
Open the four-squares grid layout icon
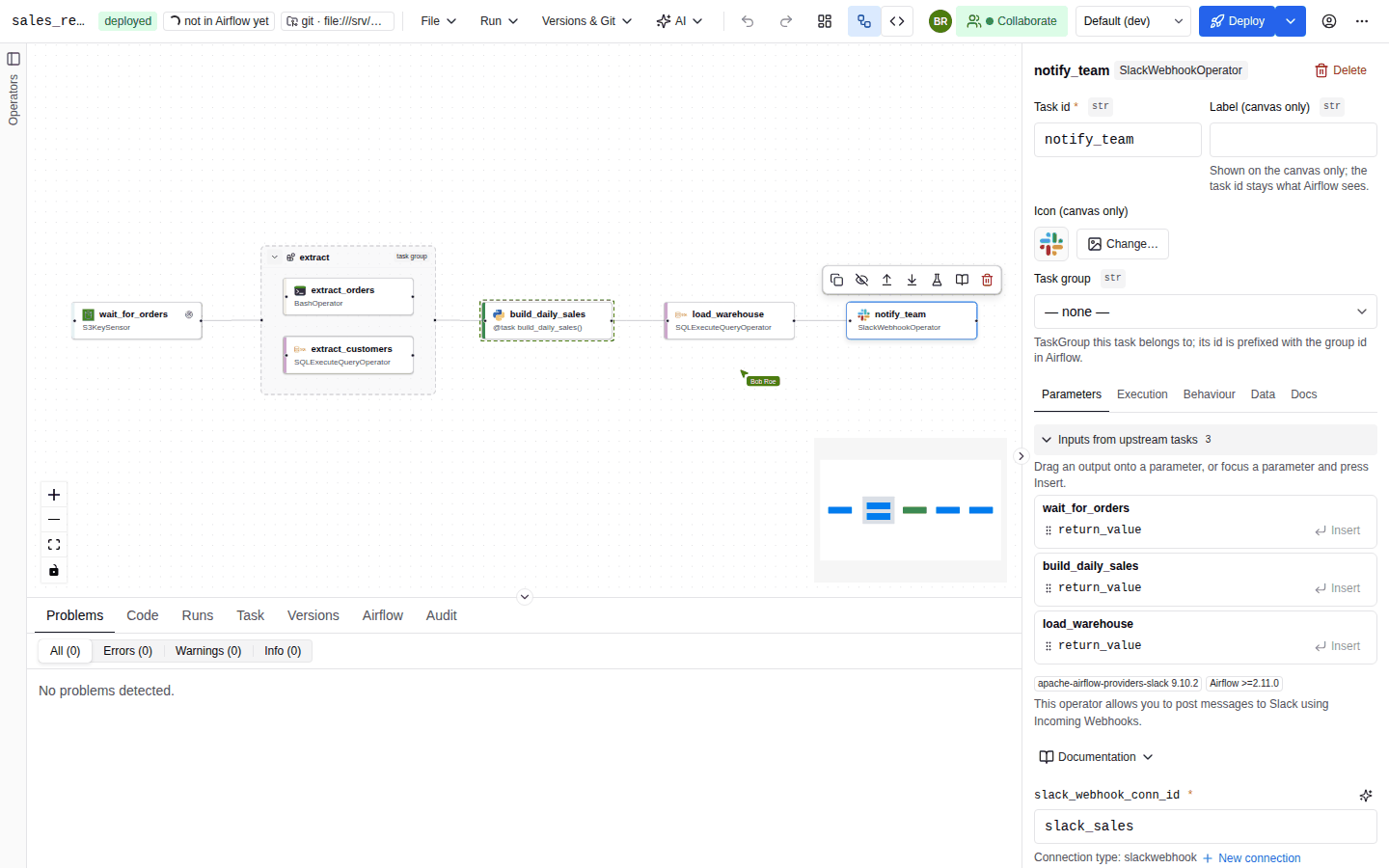pos(825,21)
